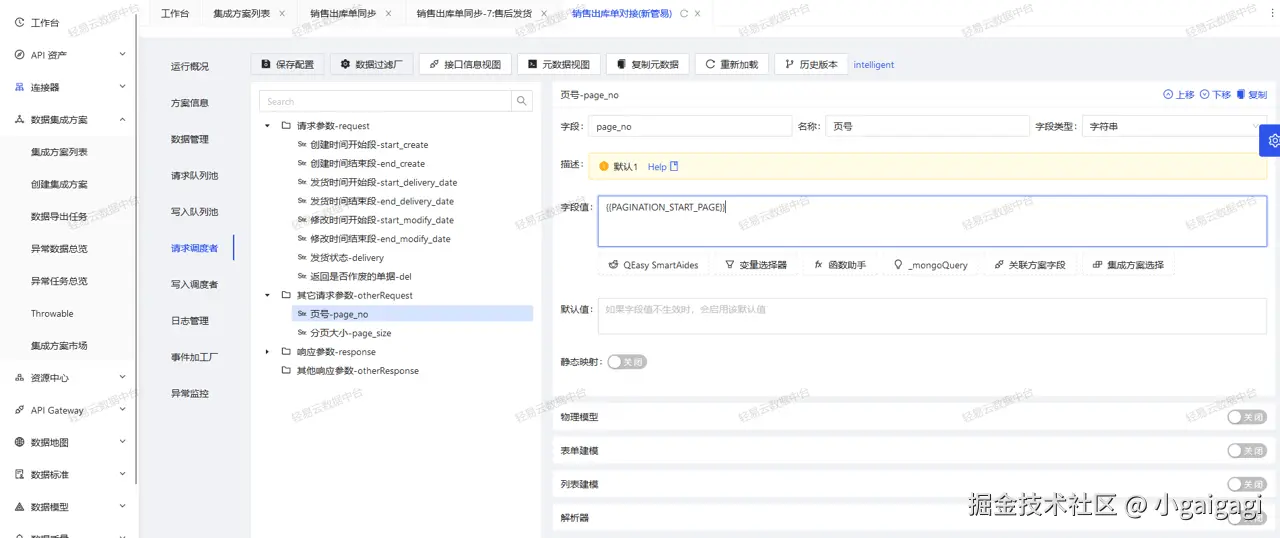
Task: Refresh the 销售出库单对接 tab with its reload icon
Action: (x=684, y=14)
